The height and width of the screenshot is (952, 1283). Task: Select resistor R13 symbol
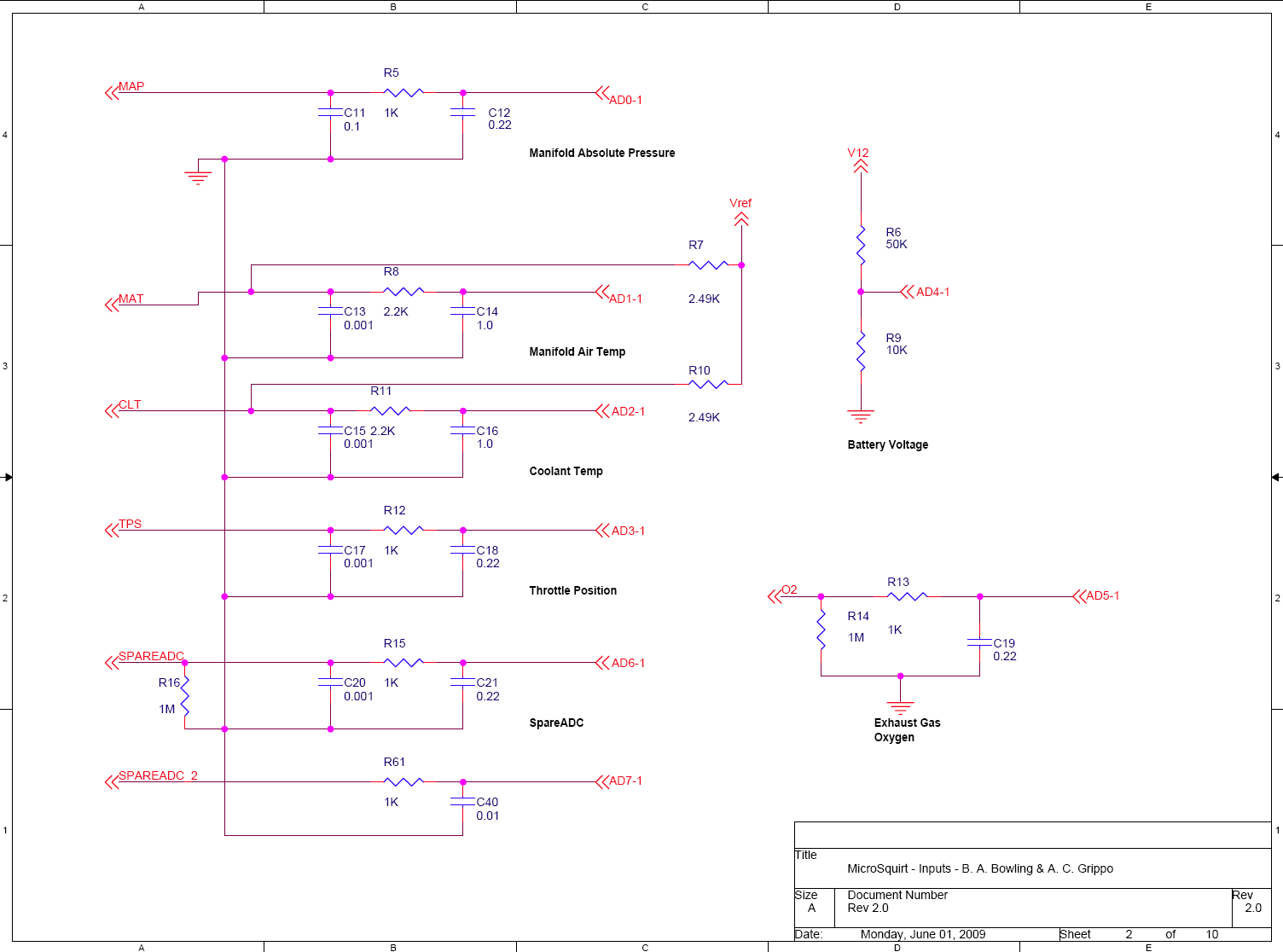pos(908,596)
